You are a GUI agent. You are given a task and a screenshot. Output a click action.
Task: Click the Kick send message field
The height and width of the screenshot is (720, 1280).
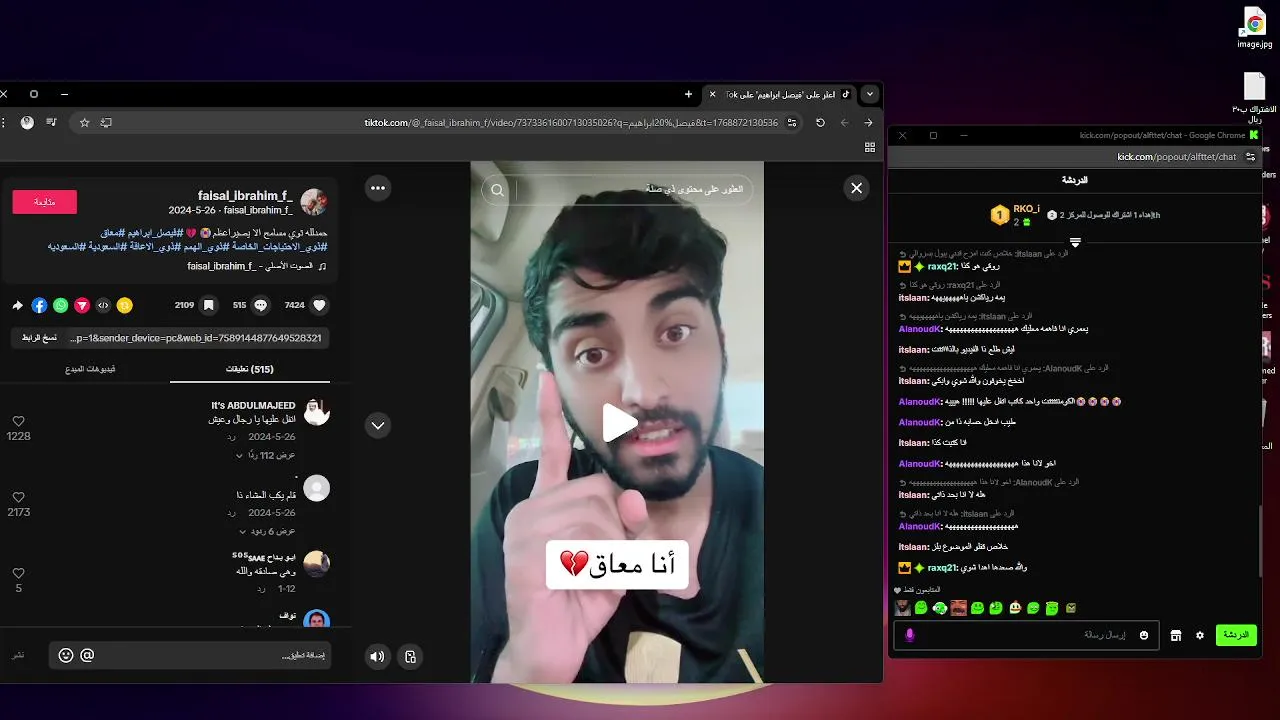point(1026,635)
